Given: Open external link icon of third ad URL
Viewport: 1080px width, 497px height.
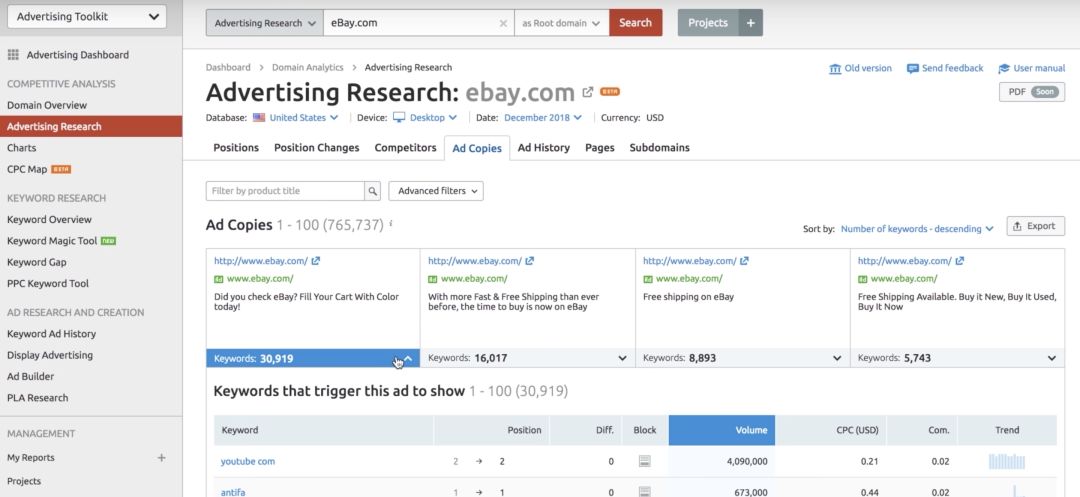Looking at the screenshot, I should [745, 261].
